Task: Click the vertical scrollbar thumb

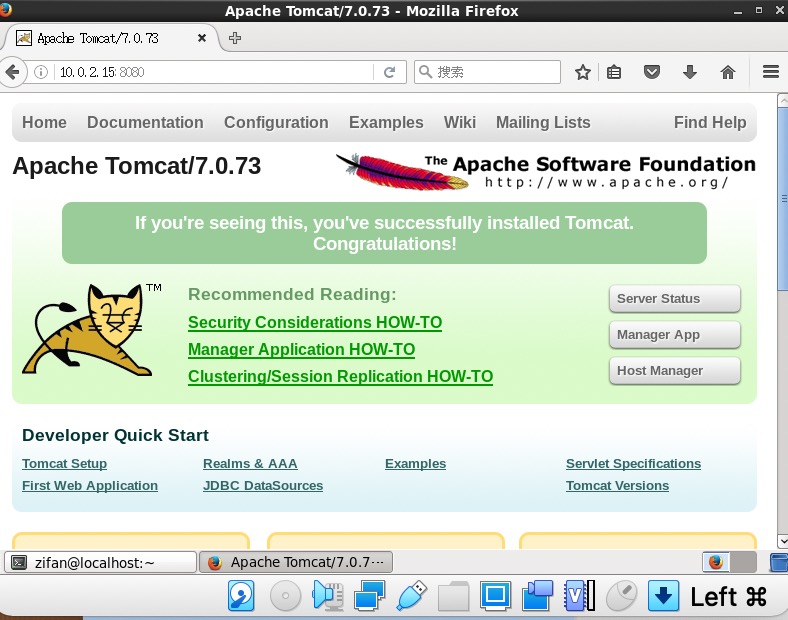Action: (782, 198)
